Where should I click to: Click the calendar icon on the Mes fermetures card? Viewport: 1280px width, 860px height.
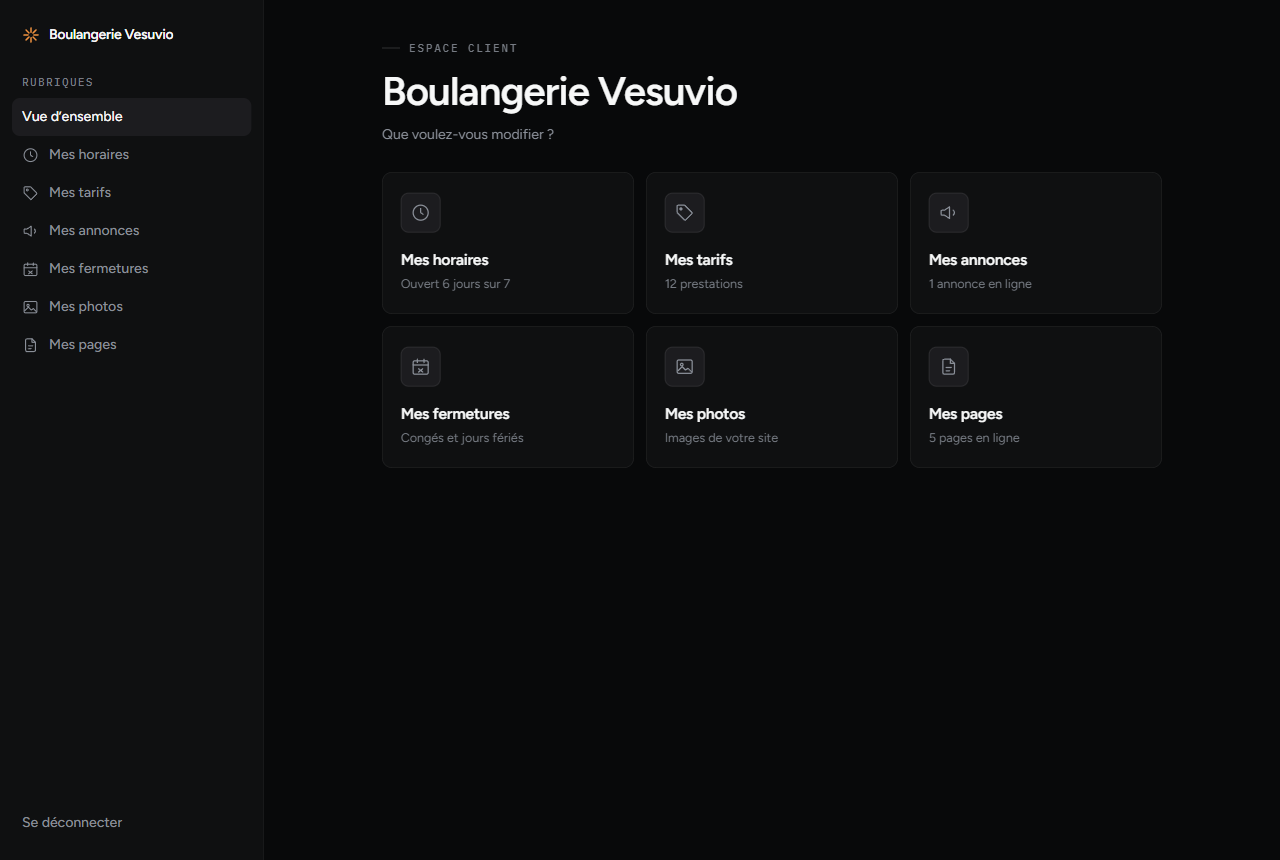421,367
